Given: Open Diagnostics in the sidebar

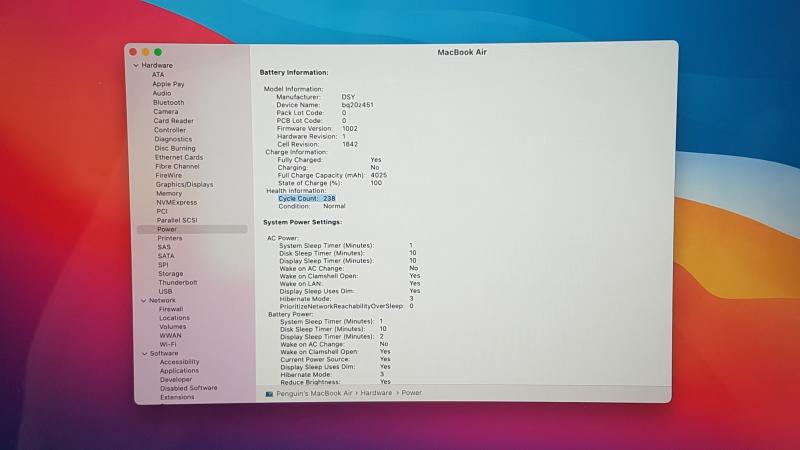Looking at the screenshot, I should click(x=173, y=139).
